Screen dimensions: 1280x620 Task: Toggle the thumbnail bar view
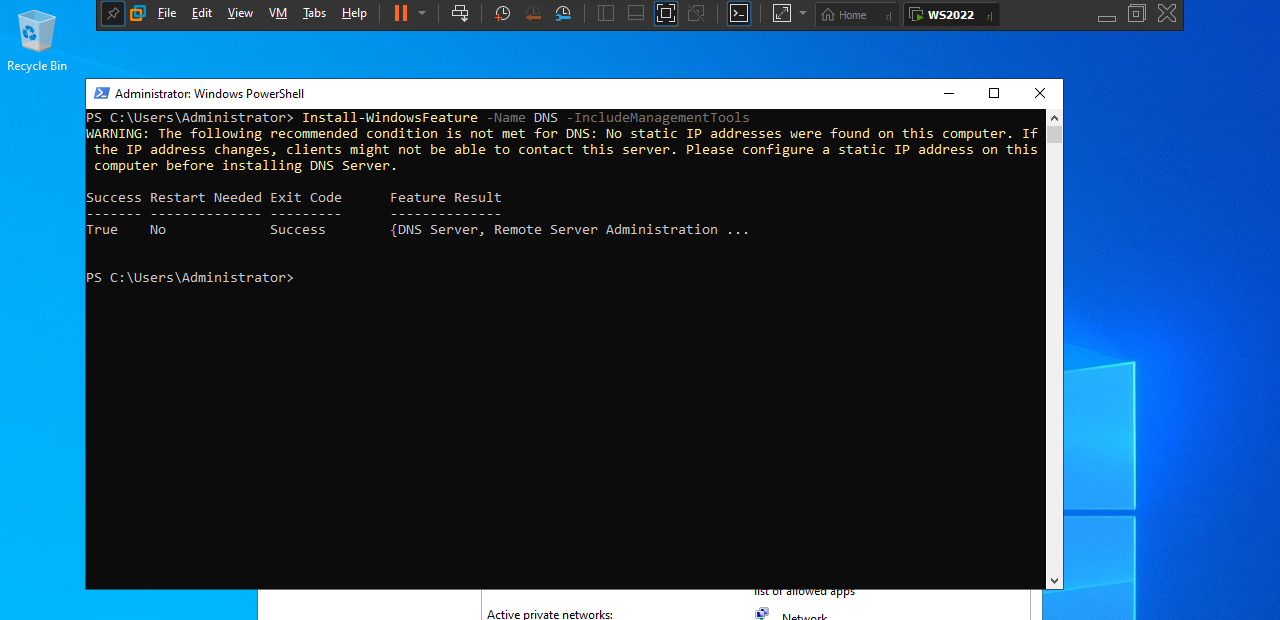[636, 14]
